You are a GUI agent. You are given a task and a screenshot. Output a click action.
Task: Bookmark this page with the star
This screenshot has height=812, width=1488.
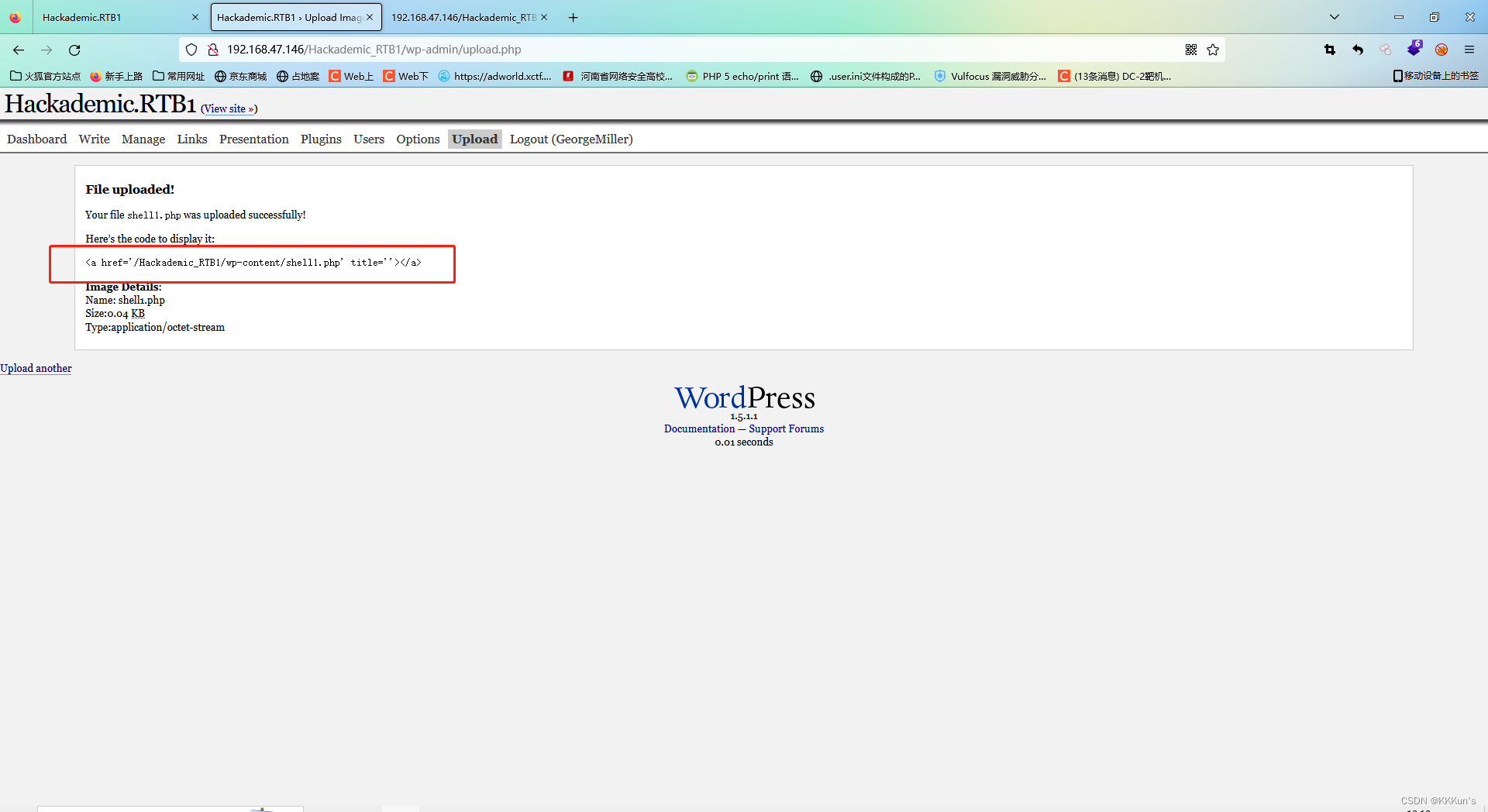tap(1213, 50)
